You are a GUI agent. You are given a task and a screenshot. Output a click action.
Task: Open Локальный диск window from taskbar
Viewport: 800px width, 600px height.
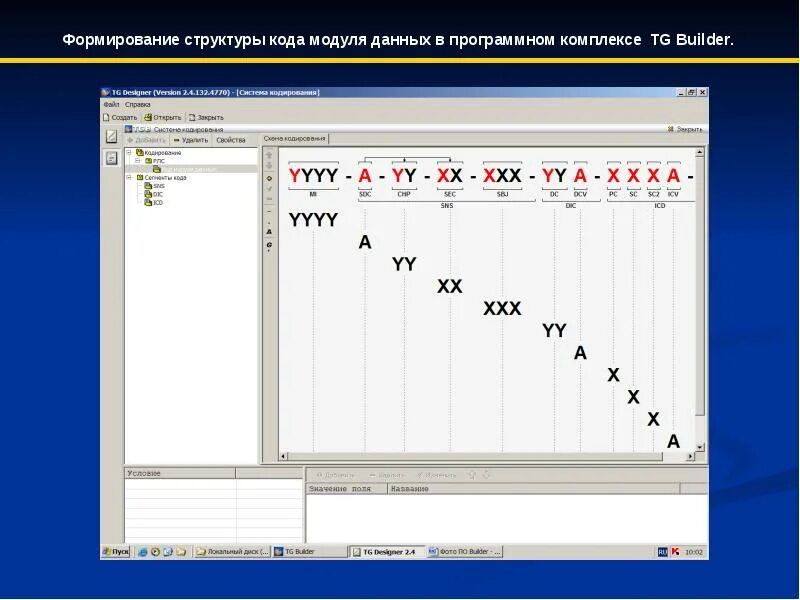[x=232, y=552]
